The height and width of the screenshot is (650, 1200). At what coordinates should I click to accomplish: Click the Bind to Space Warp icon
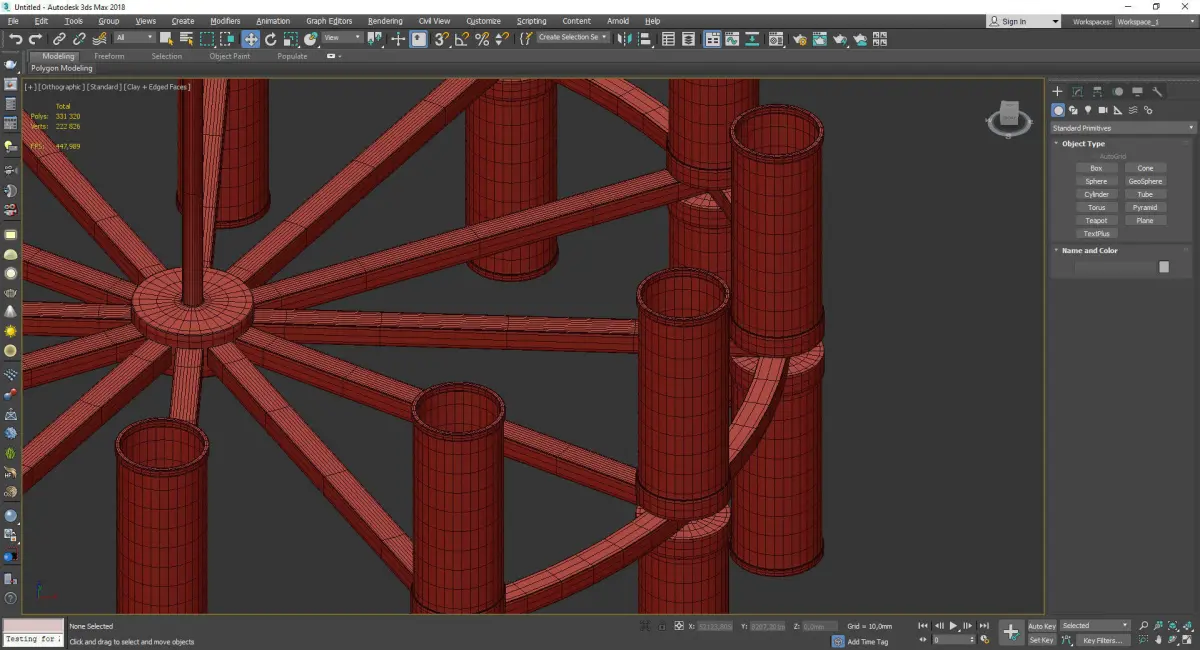click(x=99, y=39)
